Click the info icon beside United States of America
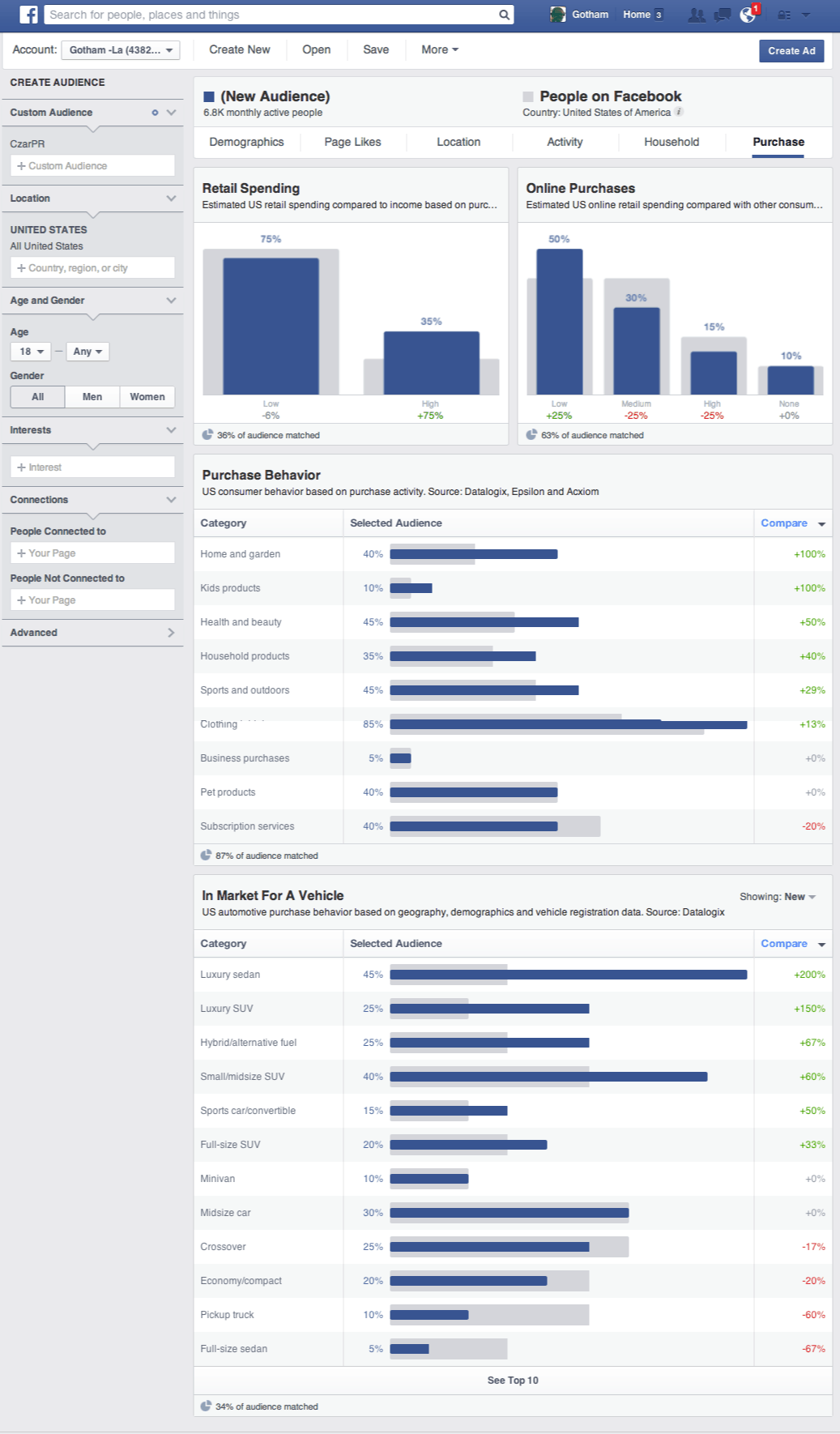This screenshot has width=840, height=1434. coord(679,112)
